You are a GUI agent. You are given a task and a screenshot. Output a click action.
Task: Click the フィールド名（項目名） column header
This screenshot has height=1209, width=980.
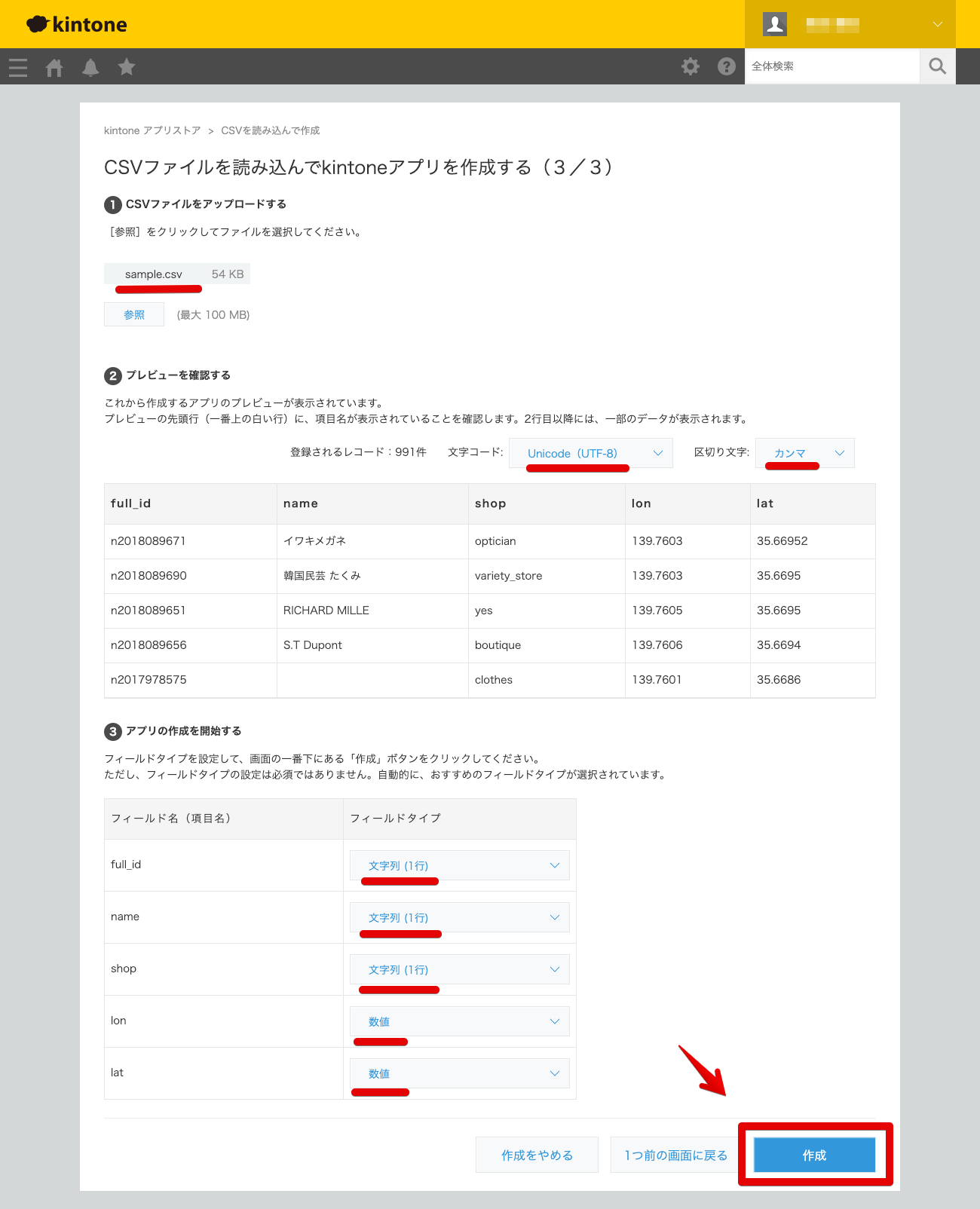tap(224, 819)
